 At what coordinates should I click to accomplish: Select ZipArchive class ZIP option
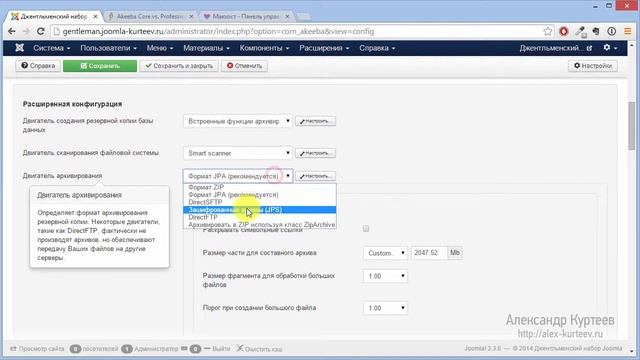(x=260, y=224)
